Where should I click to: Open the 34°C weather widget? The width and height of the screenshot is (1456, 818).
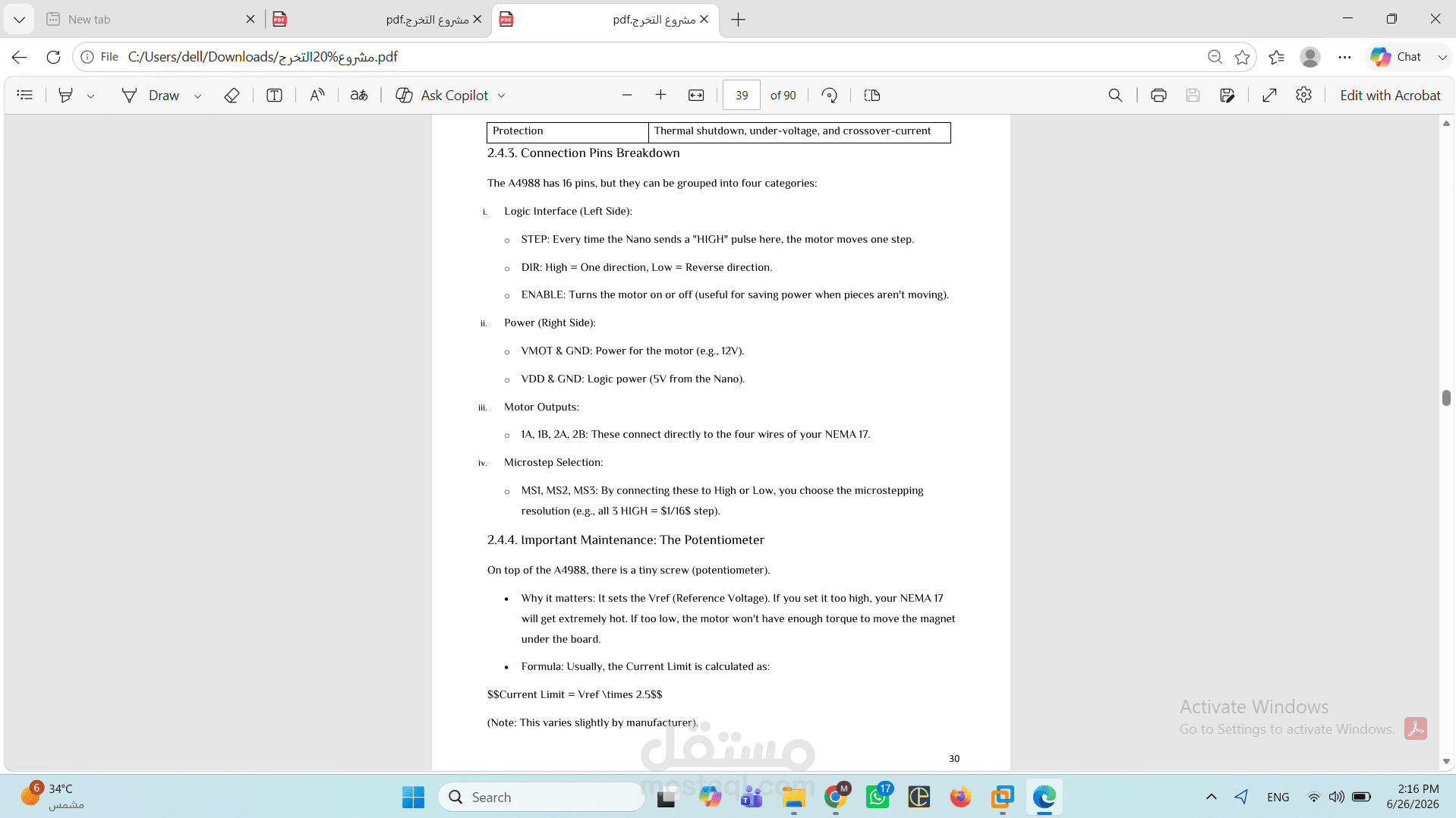point(53,797)
